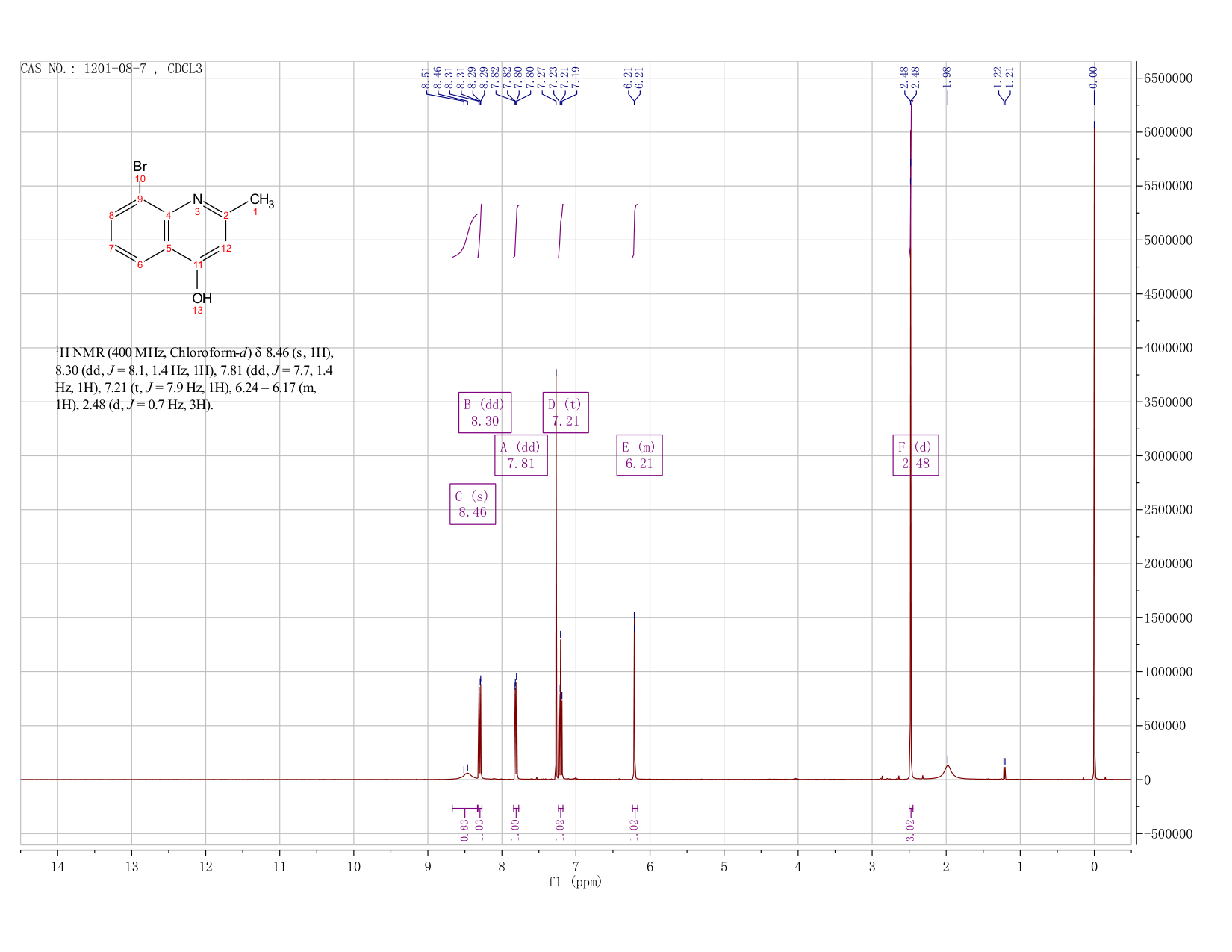Click the C (s) 8.46 multiplet label
Viewport: 1232px width, 952px height.
473,504
